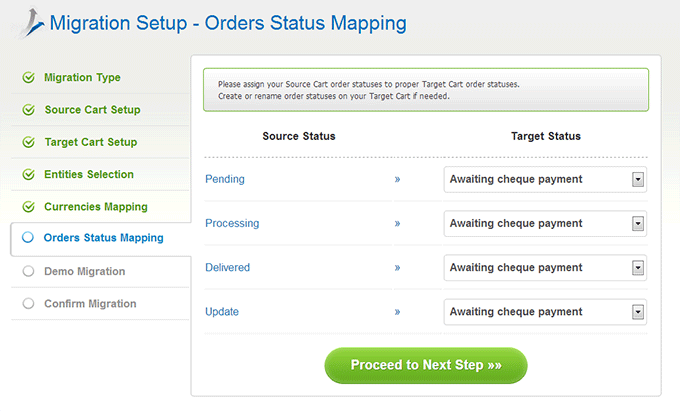The width and height of the screenshot is (680, 411).
Task: Click the Target Status column header
Action: 546,136
